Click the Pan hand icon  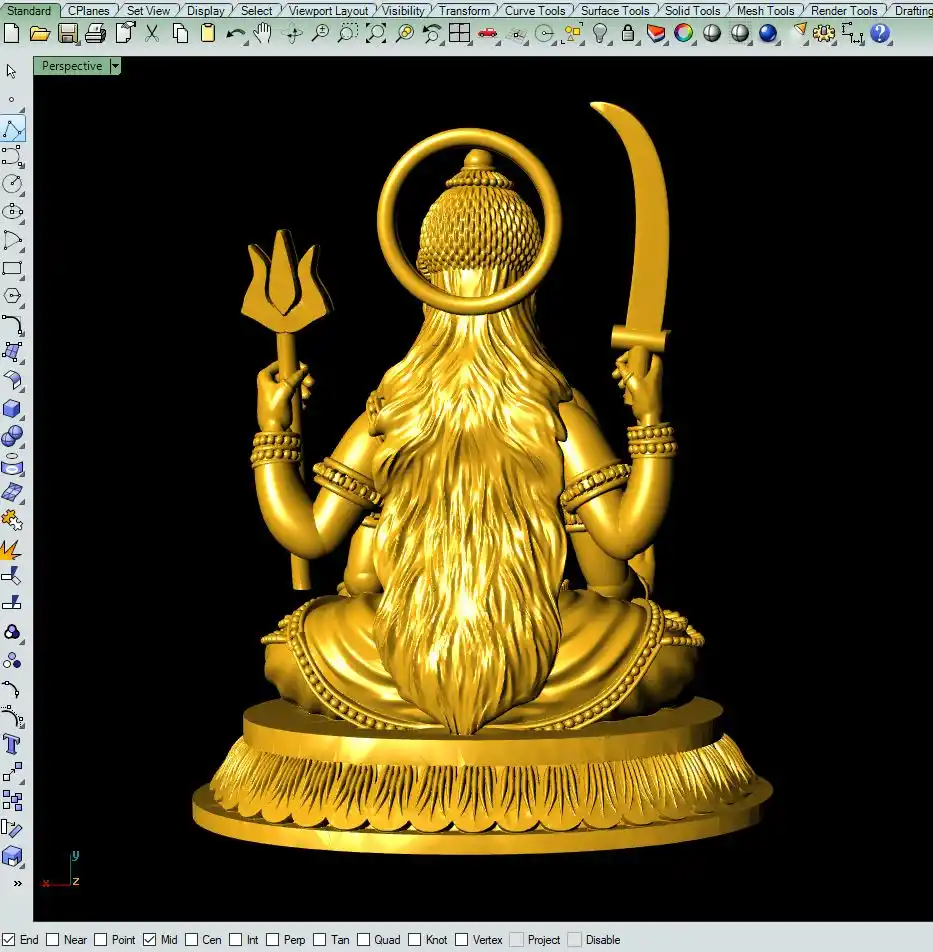point(263,33)
